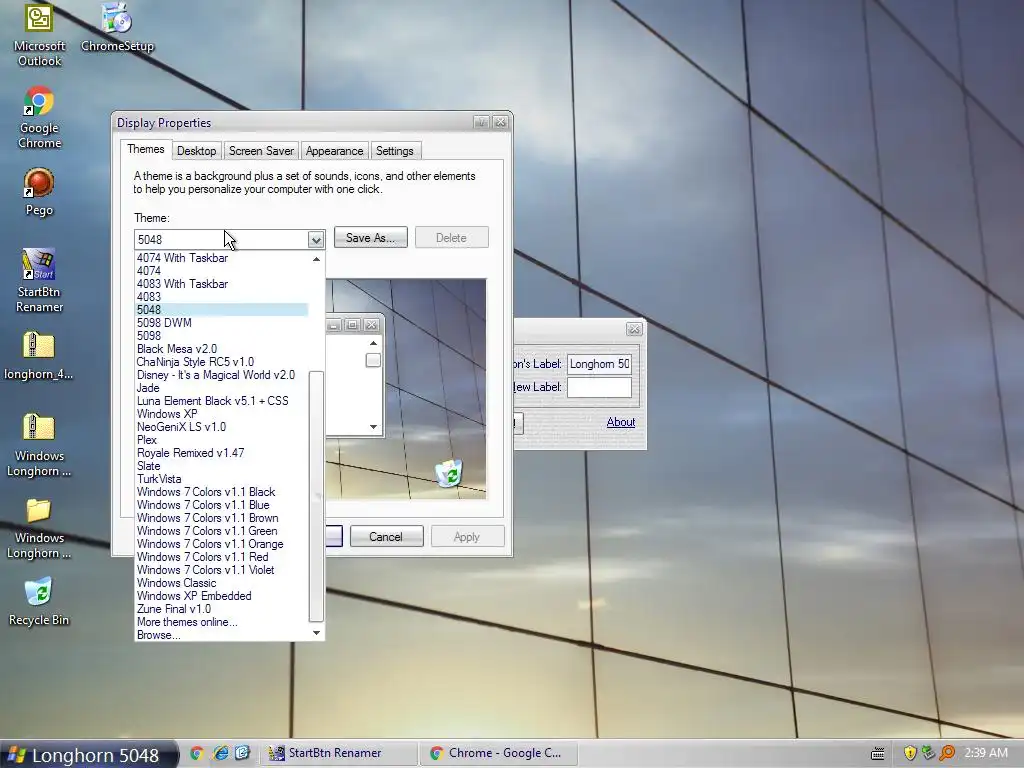
Task: Choose theme 'Plex'
Action: pos(221,440)
